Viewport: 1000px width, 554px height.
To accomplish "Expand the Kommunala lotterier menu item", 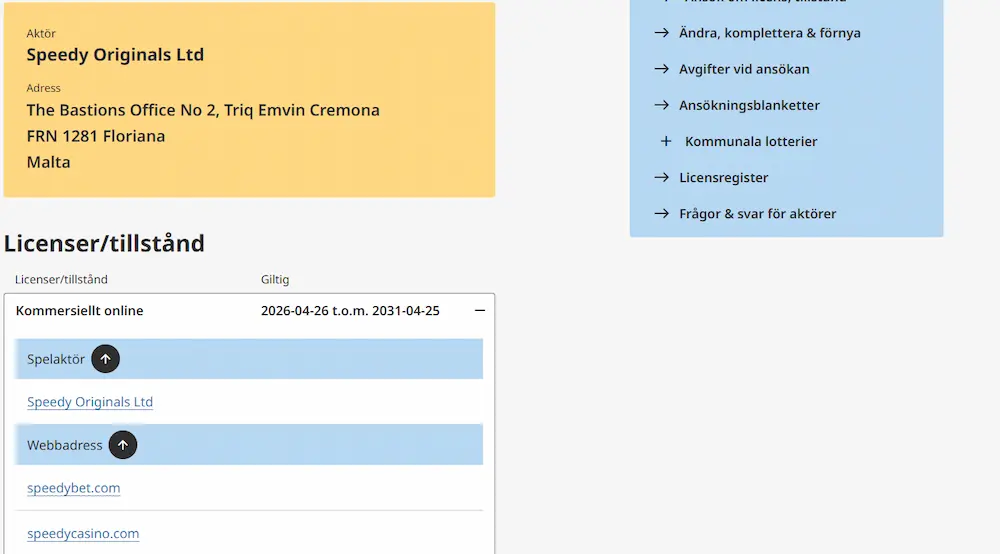I will pyautogui.click(x=751, y=142).
